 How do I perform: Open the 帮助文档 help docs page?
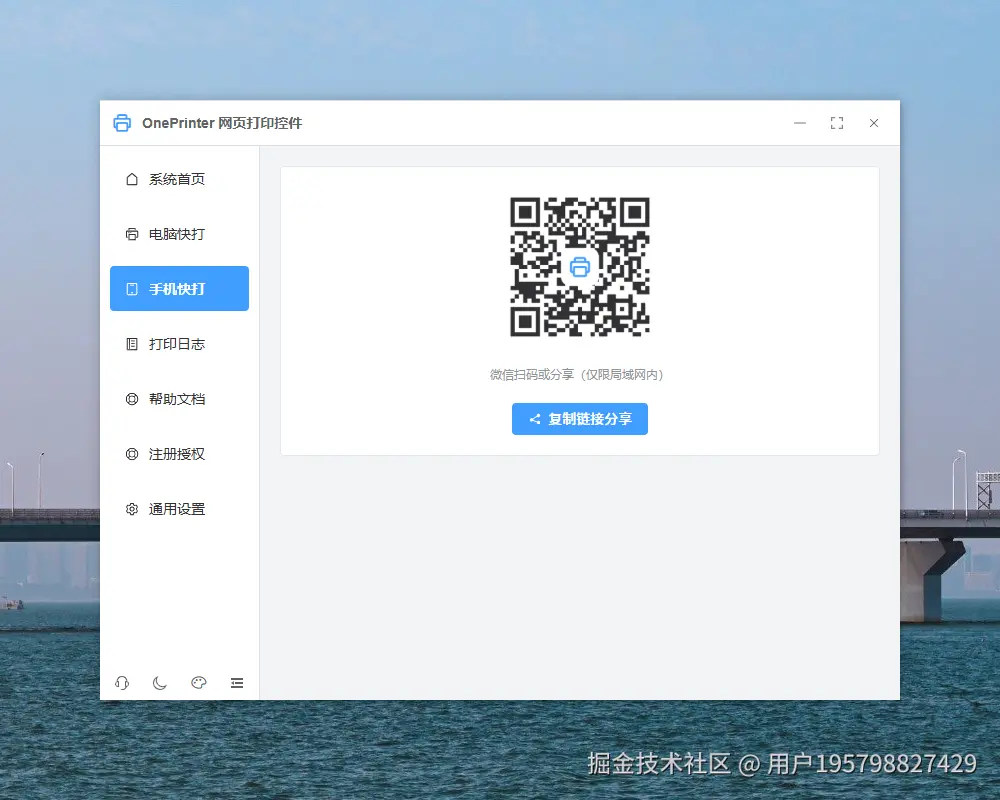179,399
